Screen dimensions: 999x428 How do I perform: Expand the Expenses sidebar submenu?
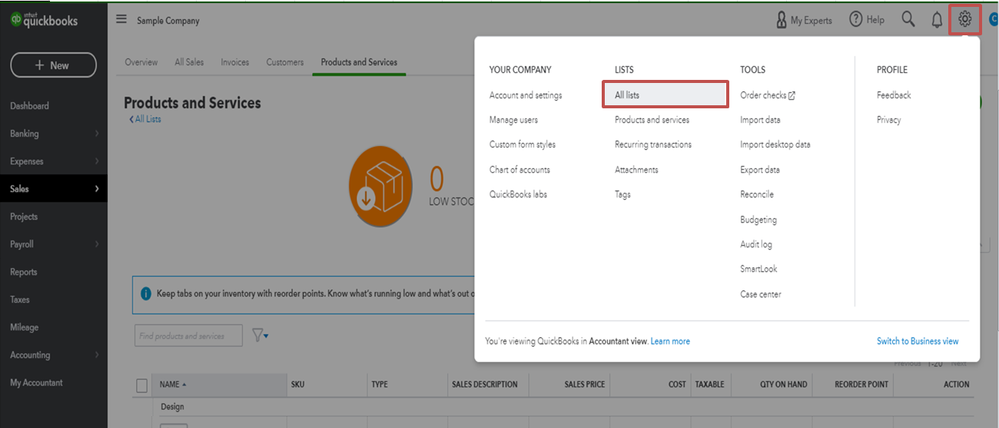coord(97,161)
